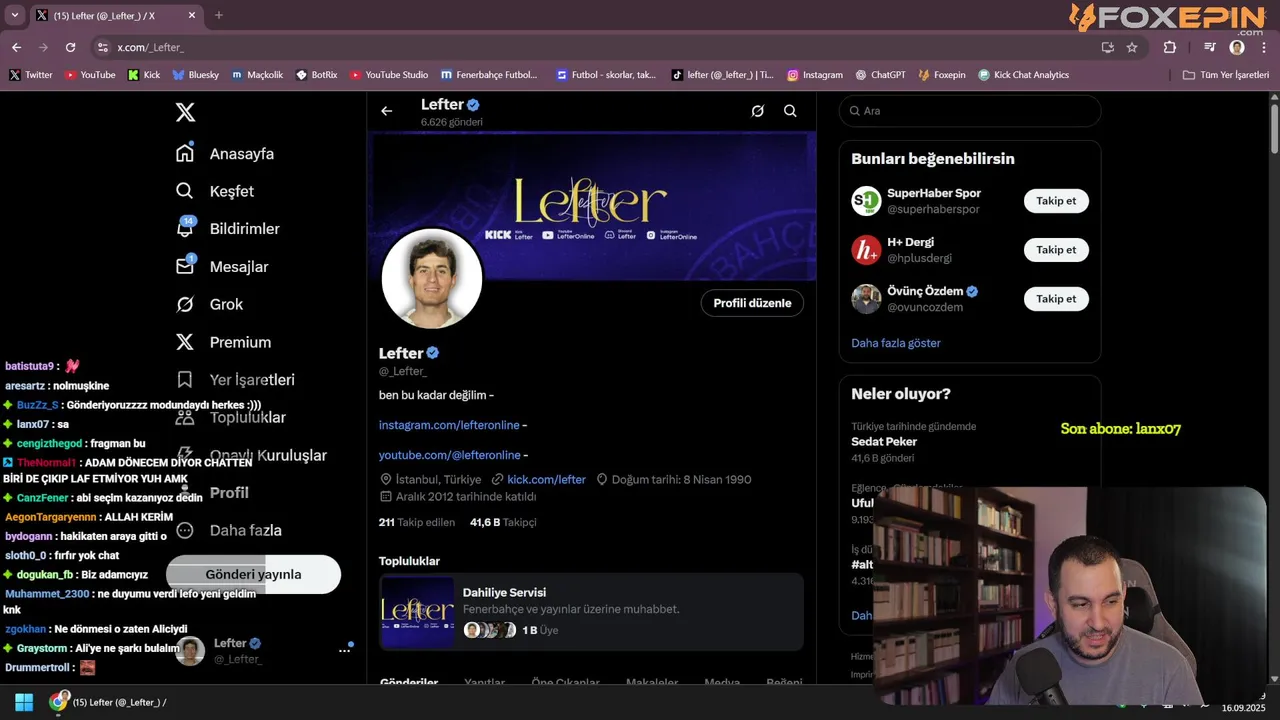Open Anasayfa home icon
This screenshot has height=720, width=1280.
(185, 153)
